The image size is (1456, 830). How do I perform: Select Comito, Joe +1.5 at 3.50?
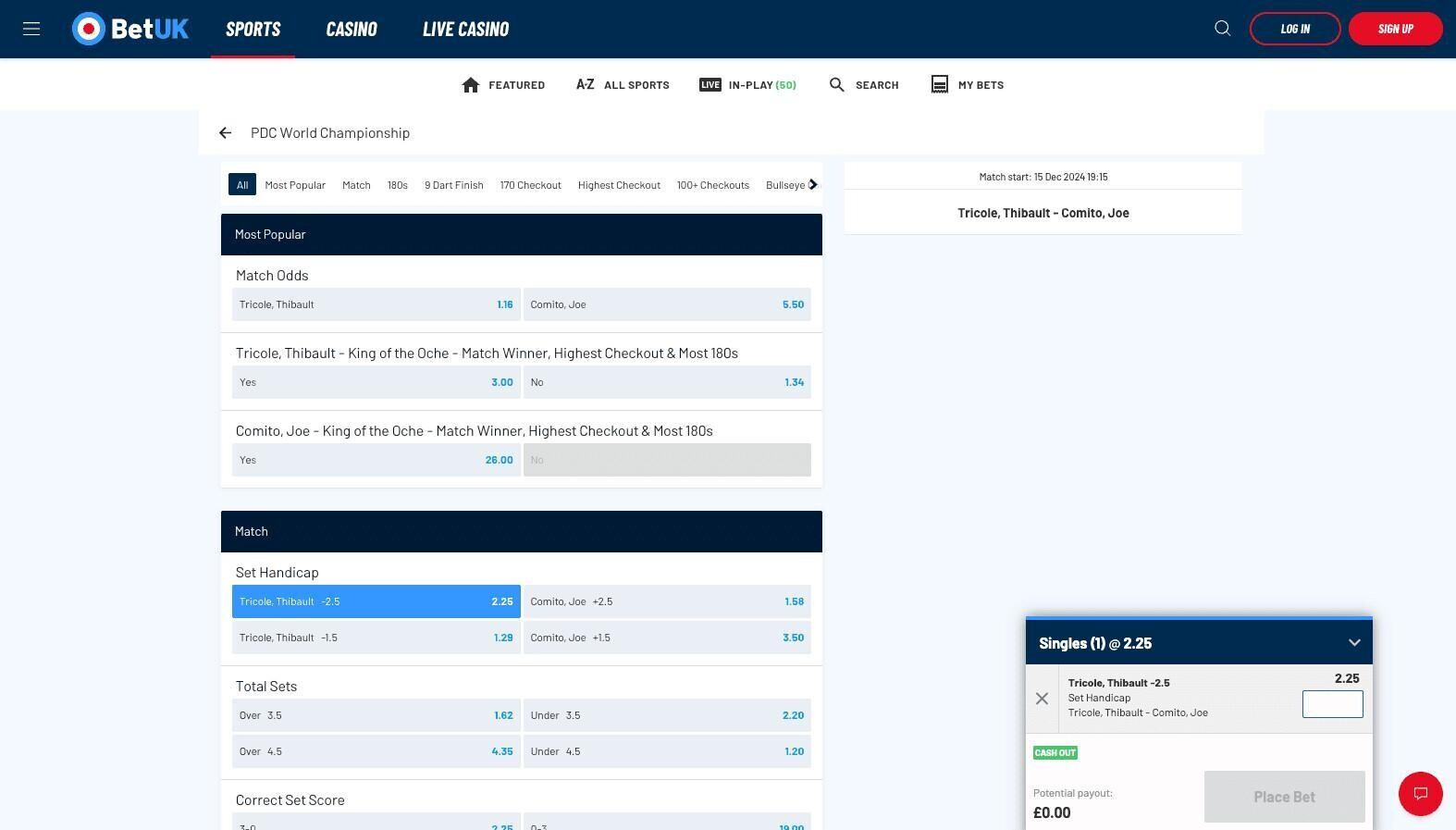667,638
